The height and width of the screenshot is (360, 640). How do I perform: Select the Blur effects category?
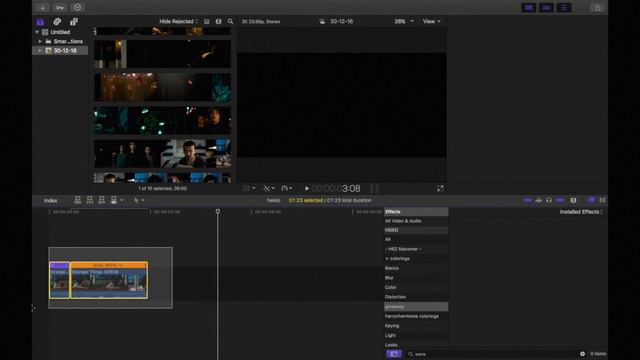[x=416, y=278]
